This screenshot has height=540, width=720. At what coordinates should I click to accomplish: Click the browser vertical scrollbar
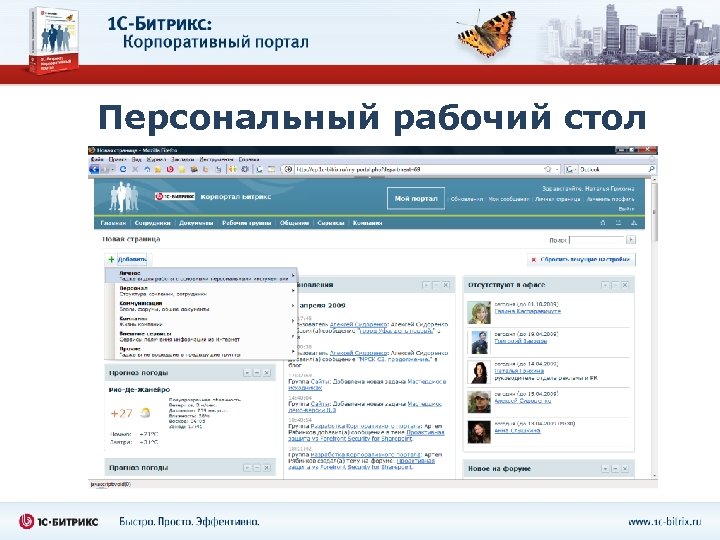[654, 328]
